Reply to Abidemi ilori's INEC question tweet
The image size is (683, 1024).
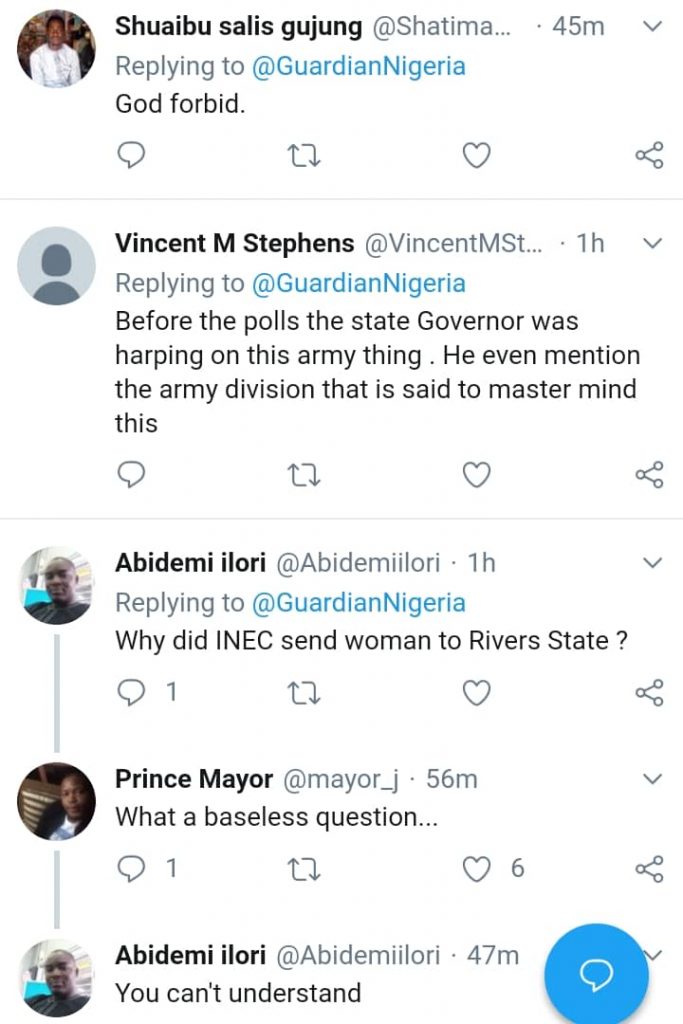(x=132, y=692)
